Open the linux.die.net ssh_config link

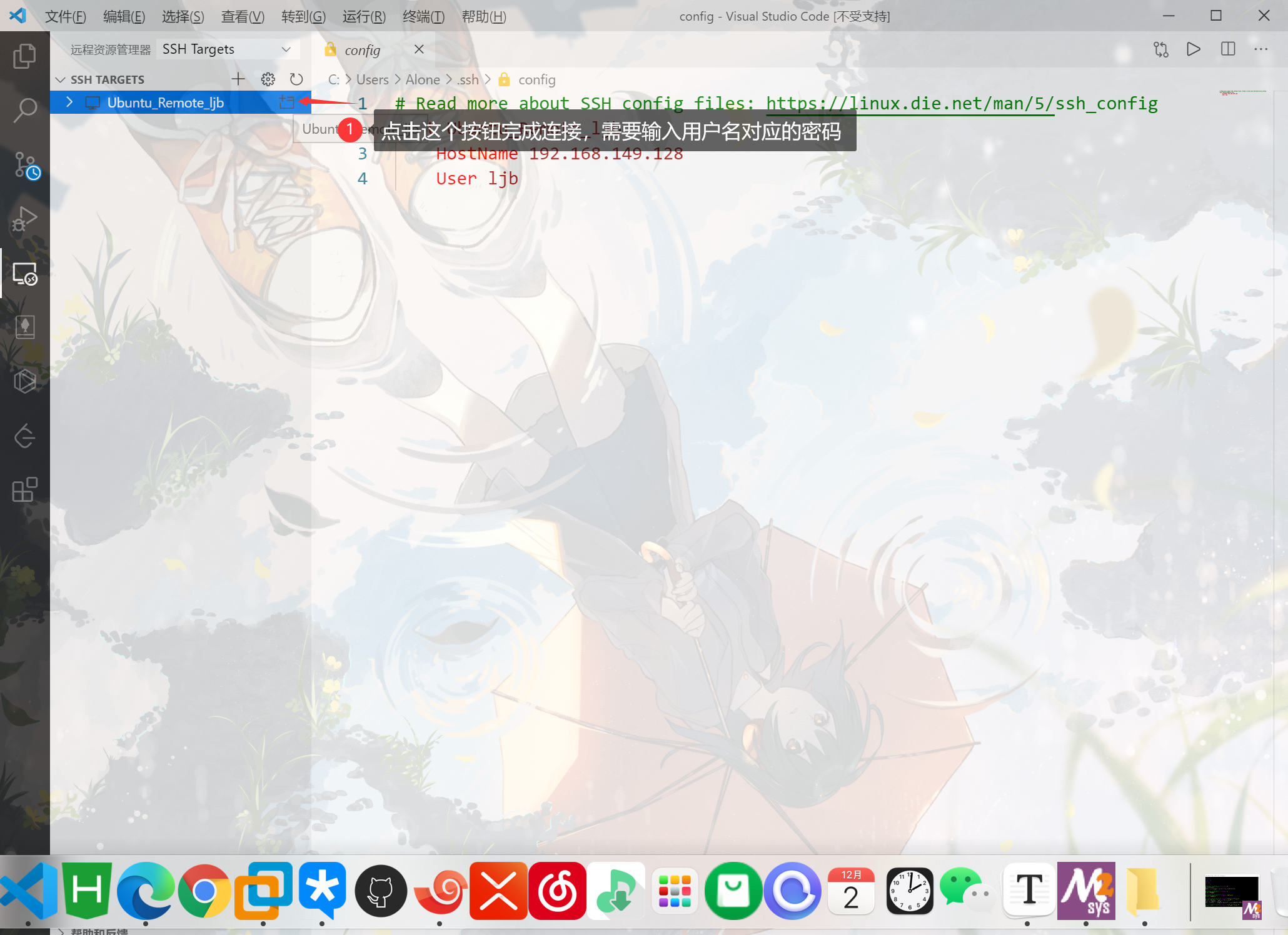pos(961,104)
